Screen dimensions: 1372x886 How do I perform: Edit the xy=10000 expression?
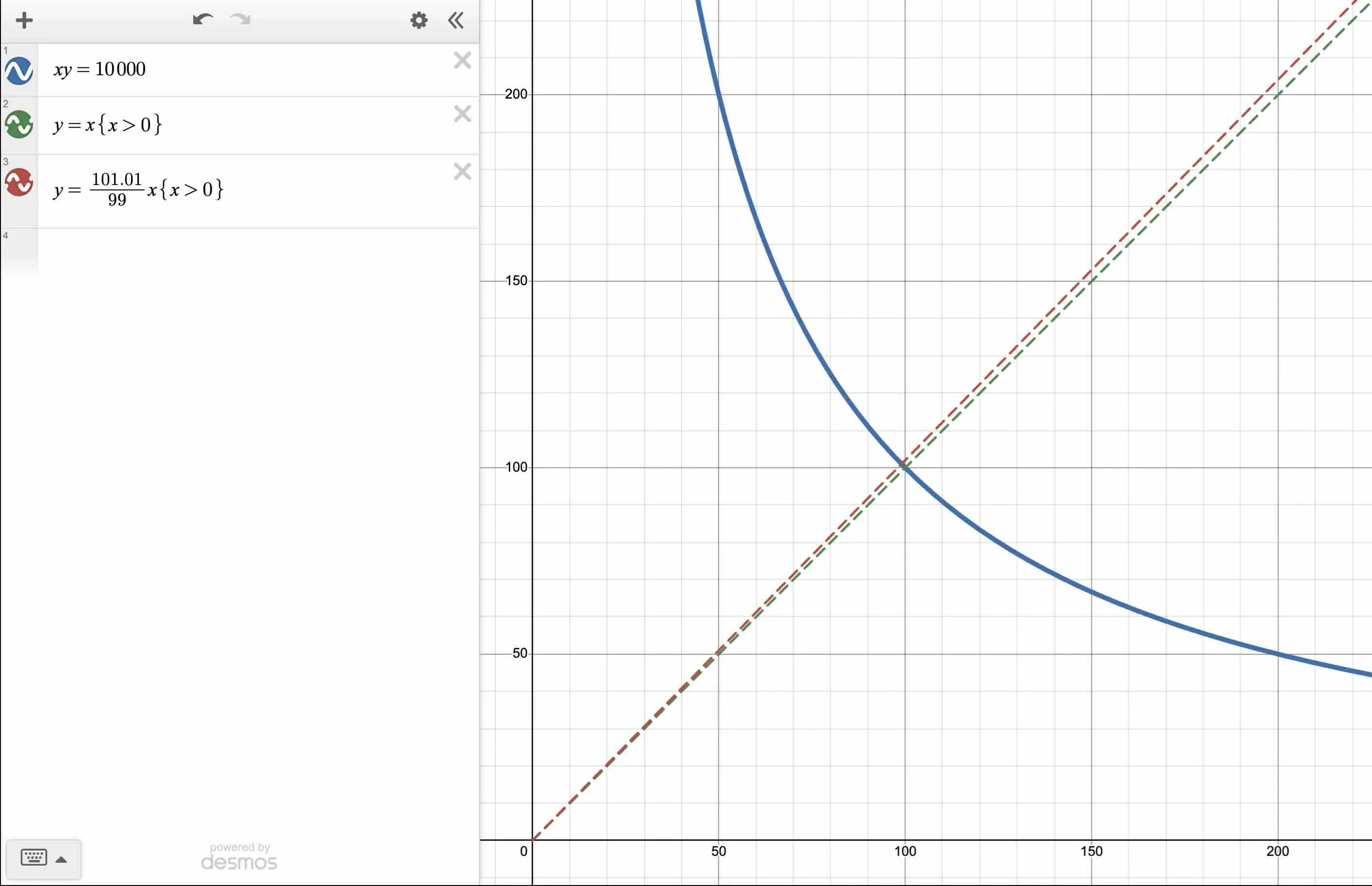172,69
